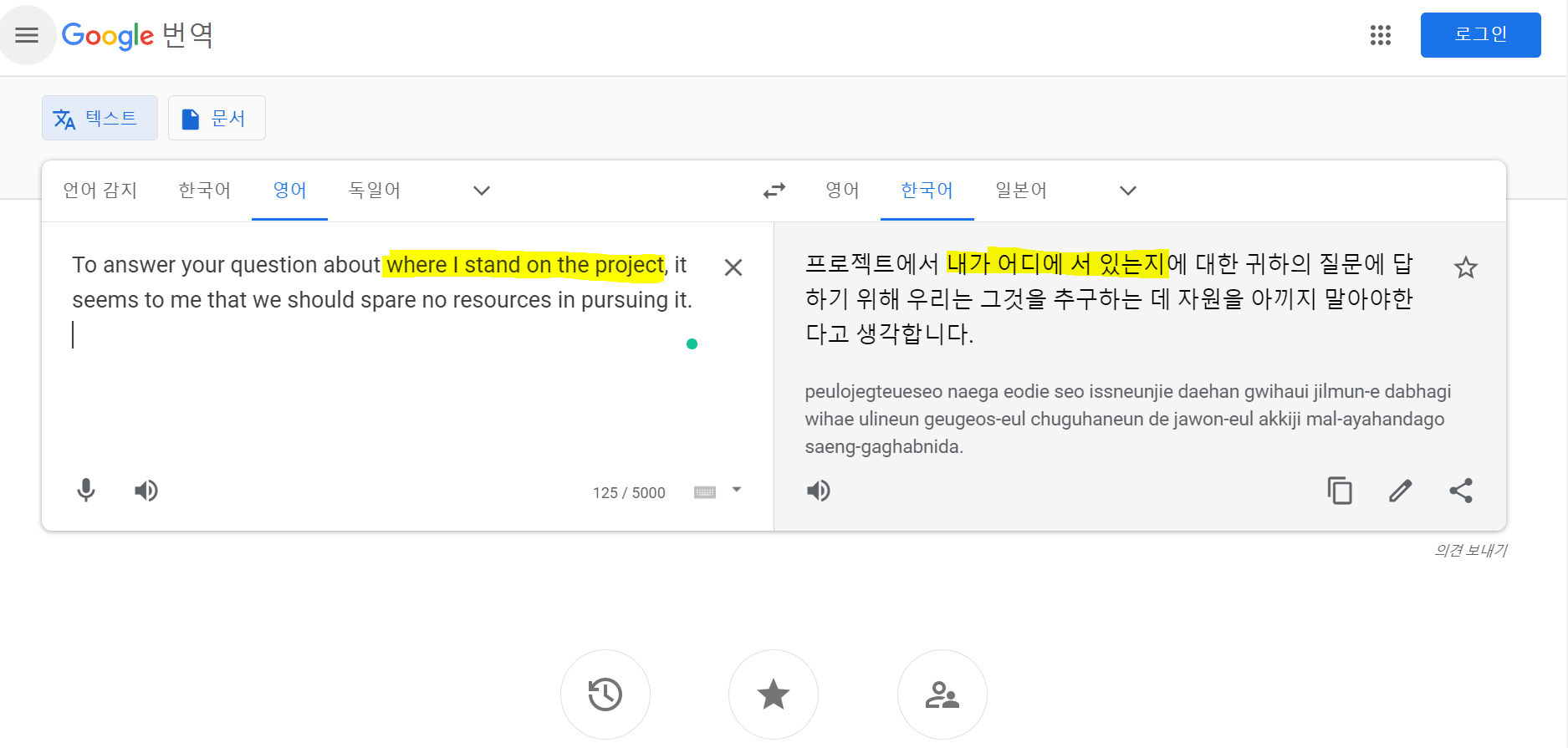Select 영어 as source language
The width and height of the screenshot is (1568, 748).
click(x=289, y=191)
